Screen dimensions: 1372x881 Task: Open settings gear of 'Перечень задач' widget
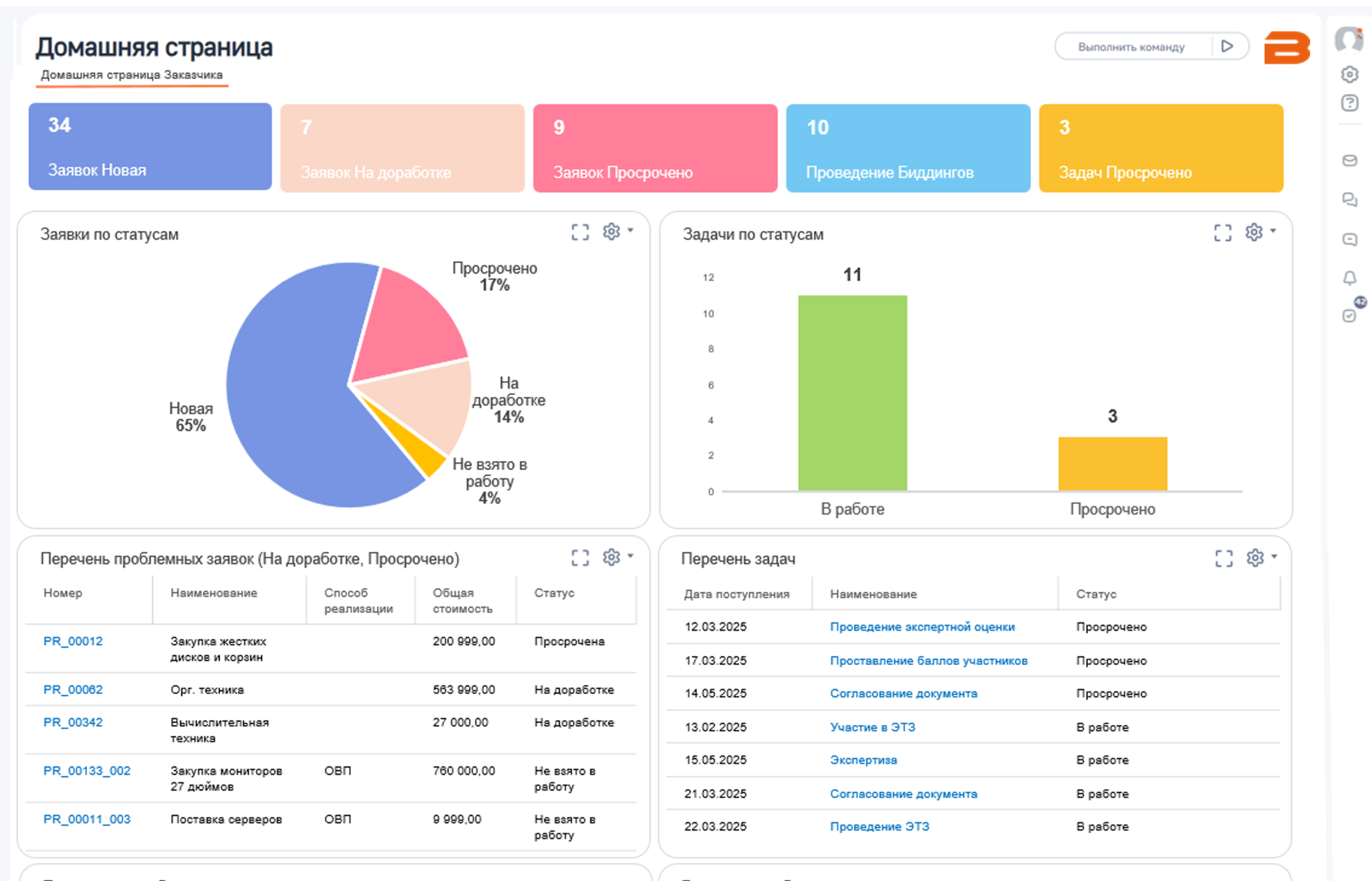1255,557
